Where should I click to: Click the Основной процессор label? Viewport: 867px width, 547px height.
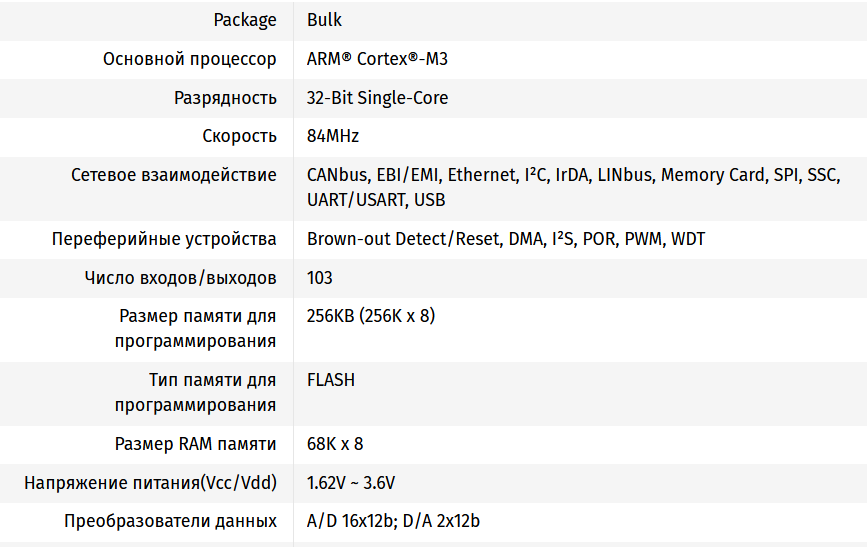tap(190, 59)
